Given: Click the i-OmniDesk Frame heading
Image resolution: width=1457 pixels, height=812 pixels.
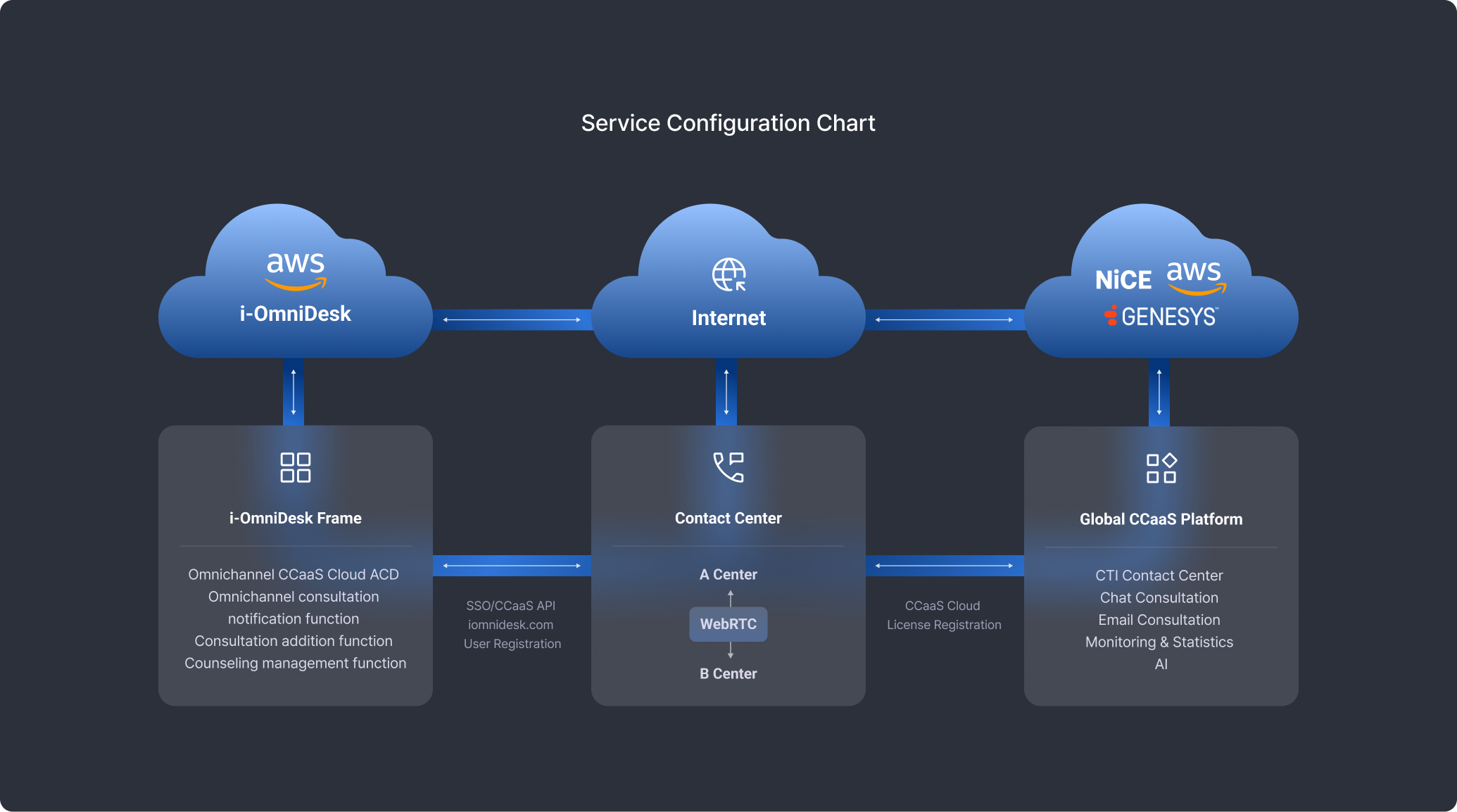Looking at the screenshot, I should point(295,518).
